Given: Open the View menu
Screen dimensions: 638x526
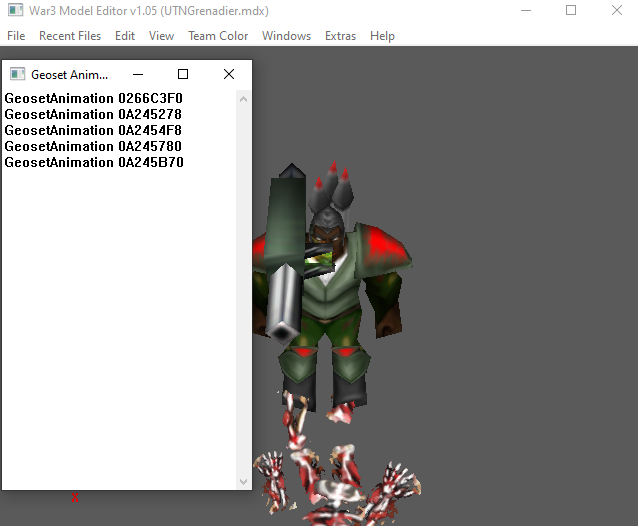Looking at the screenshot, I should coord(162,36).
